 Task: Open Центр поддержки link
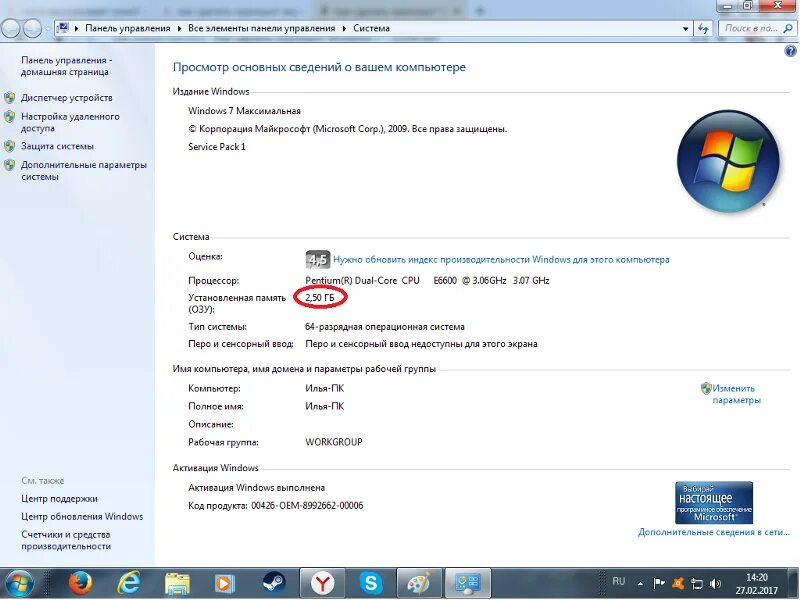[x=59, y=499]
